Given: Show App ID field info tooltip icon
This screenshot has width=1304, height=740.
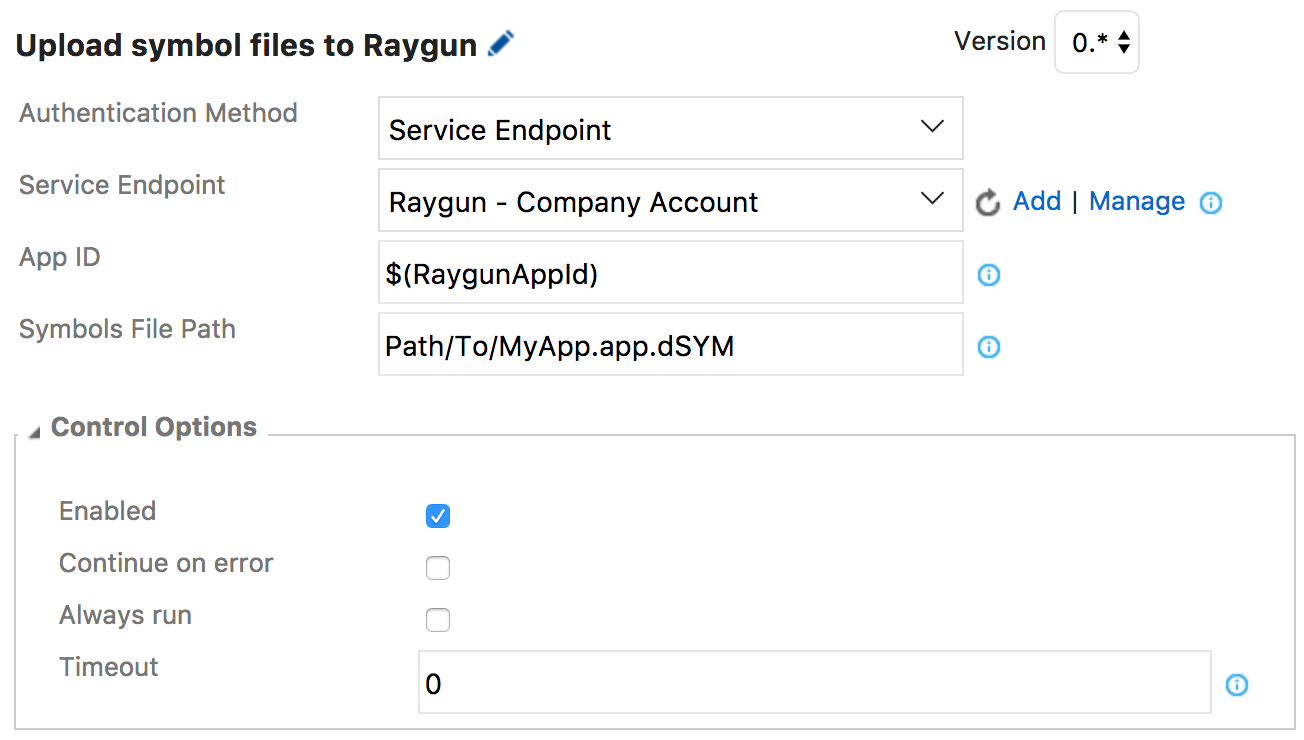Looking at the screenshot, I should 989,275.
